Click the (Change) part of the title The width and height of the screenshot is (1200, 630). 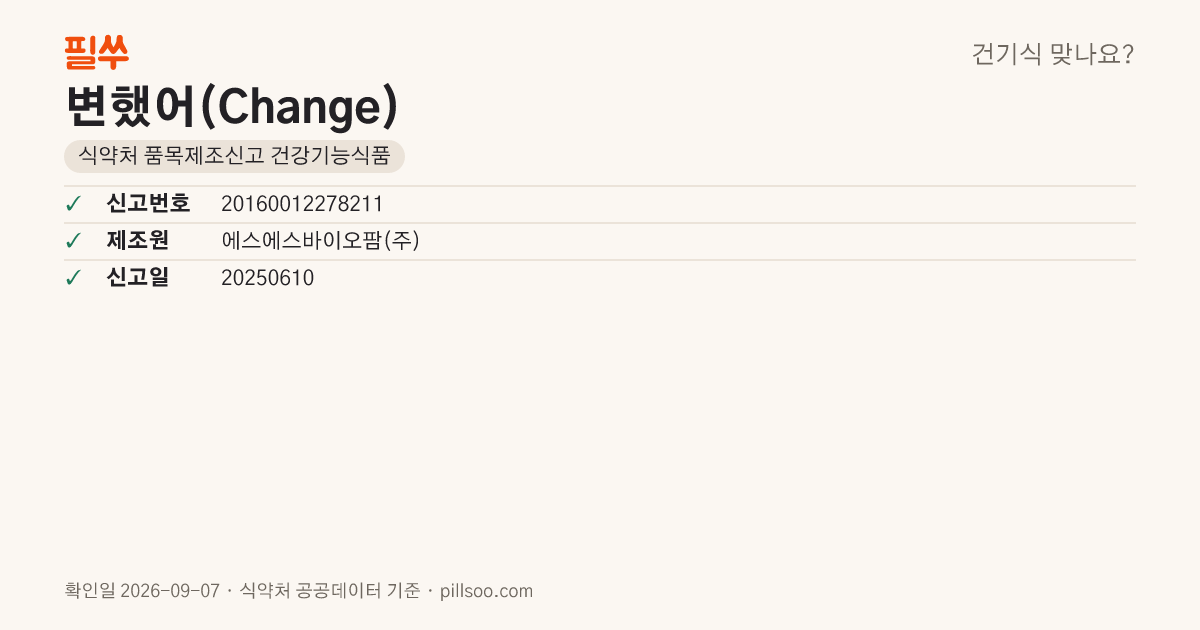point(300,106)
